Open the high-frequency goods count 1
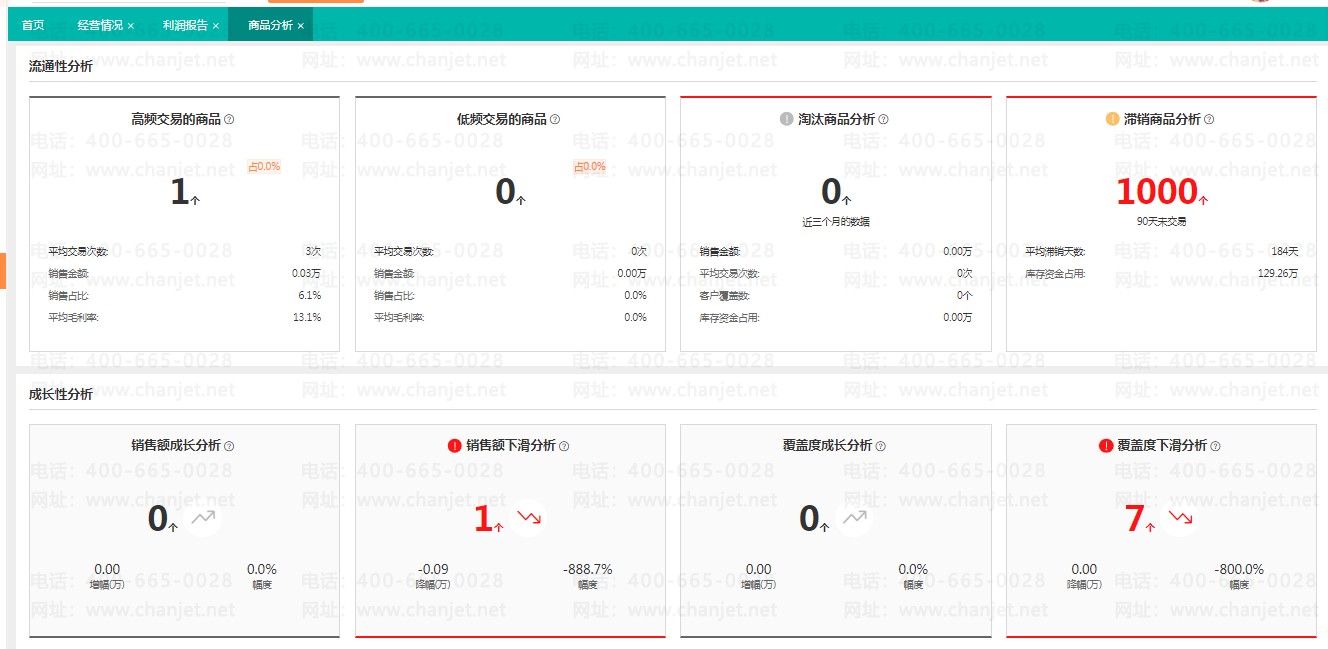Screen dimensions: 1328x649 click(x=180, y=192)
